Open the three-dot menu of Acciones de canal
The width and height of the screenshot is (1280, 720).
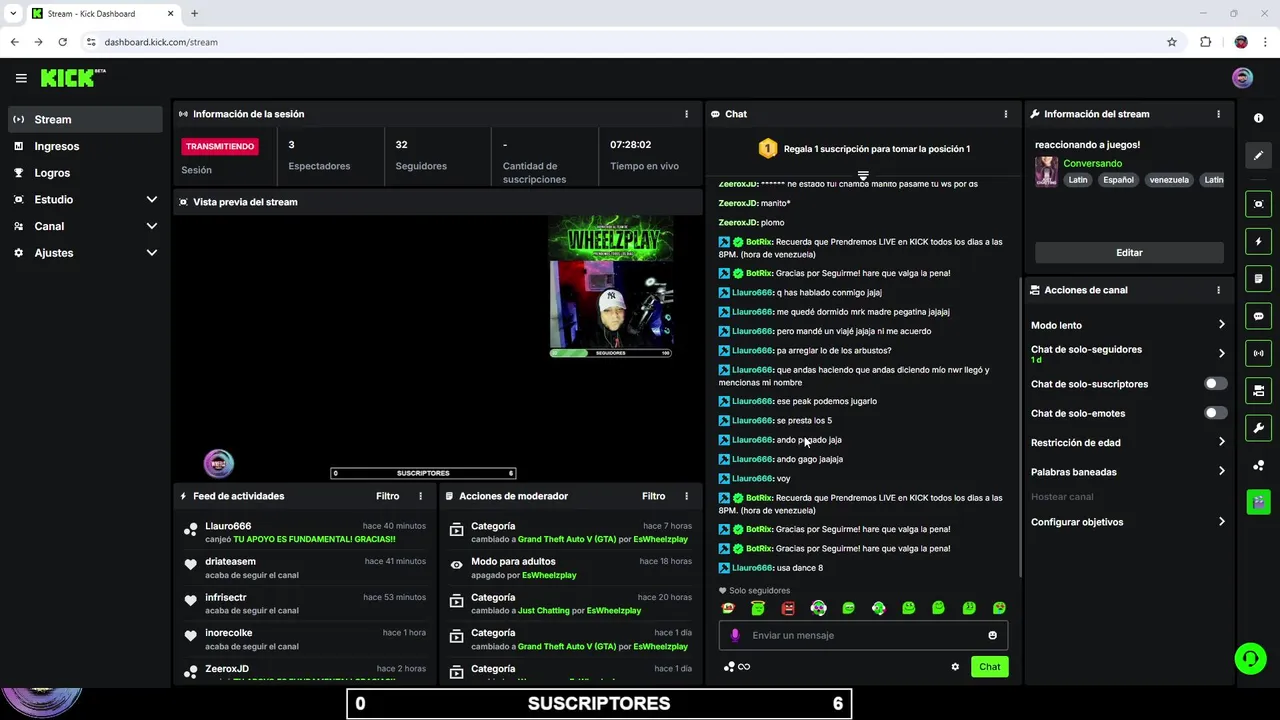[1218, 290]
